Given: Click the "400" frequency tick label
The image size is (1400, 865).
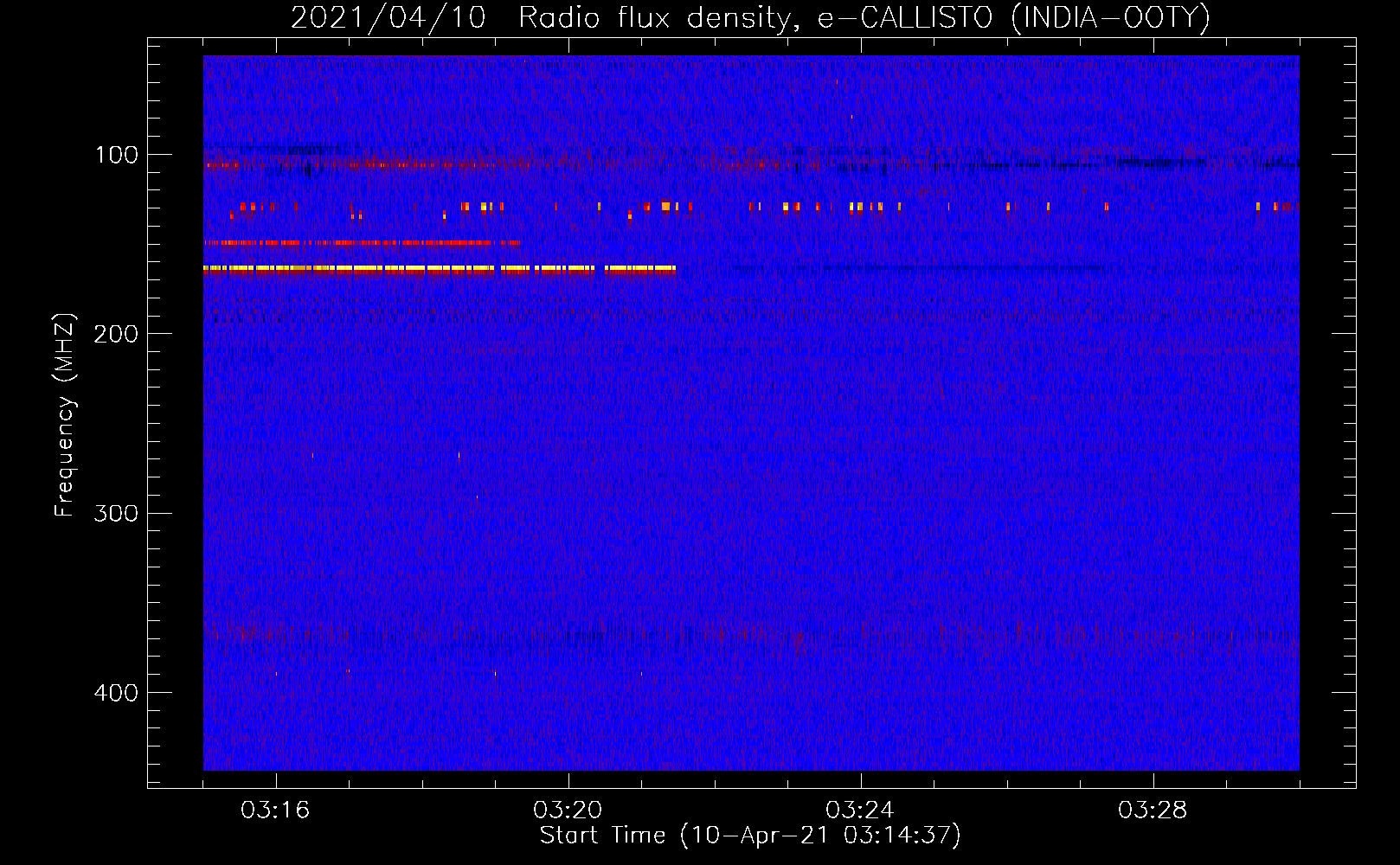Looking at the screenshot, I should (x=117, y=693).
